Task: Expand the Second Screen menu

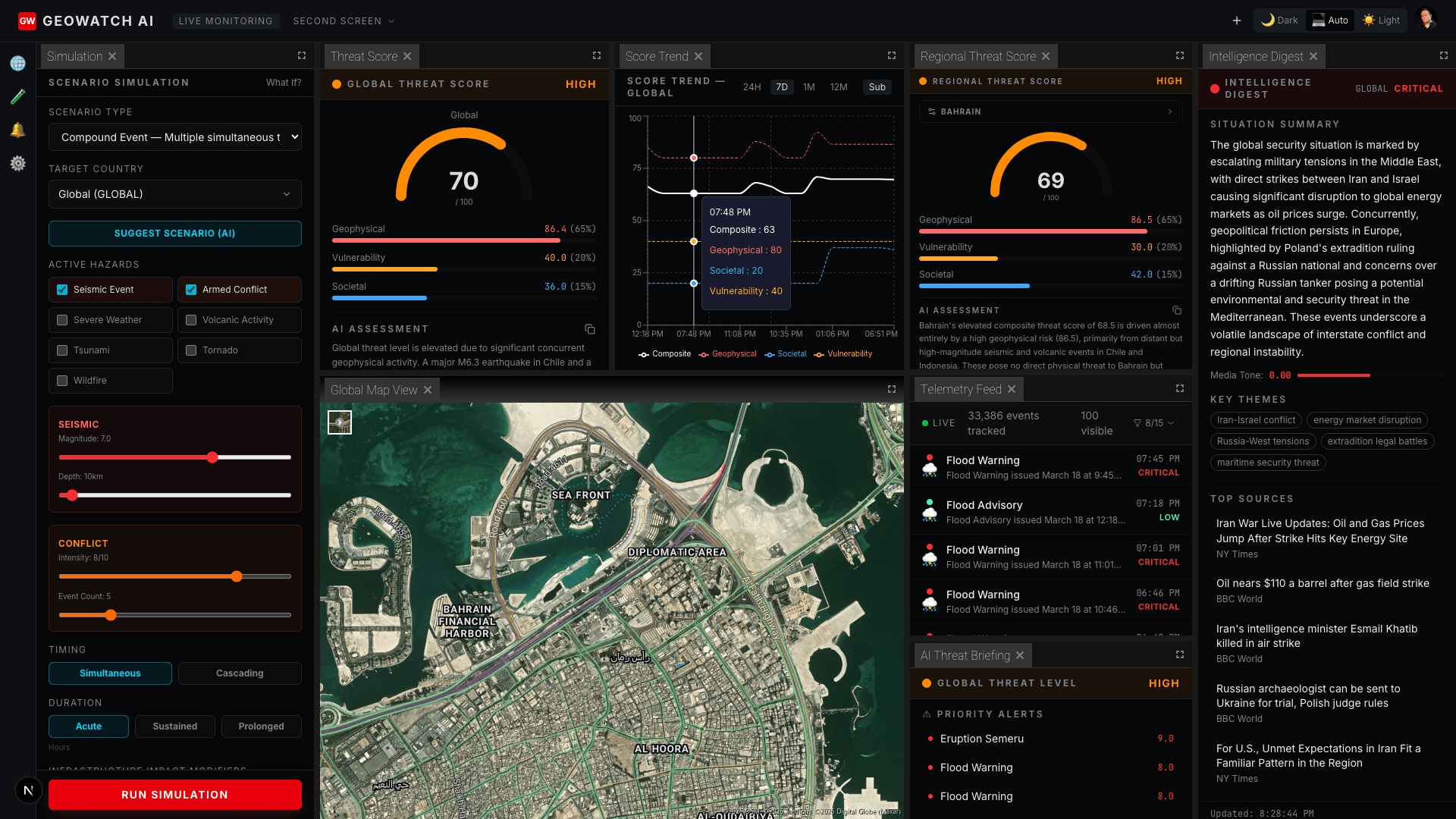Action: 344,21
